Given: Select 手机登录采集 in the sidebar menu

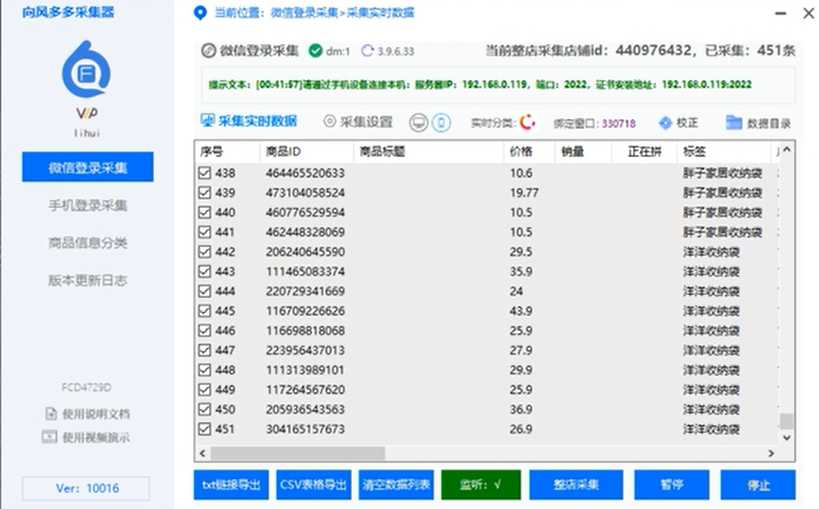Looking at the screenshot, I should tap(88, 205).
